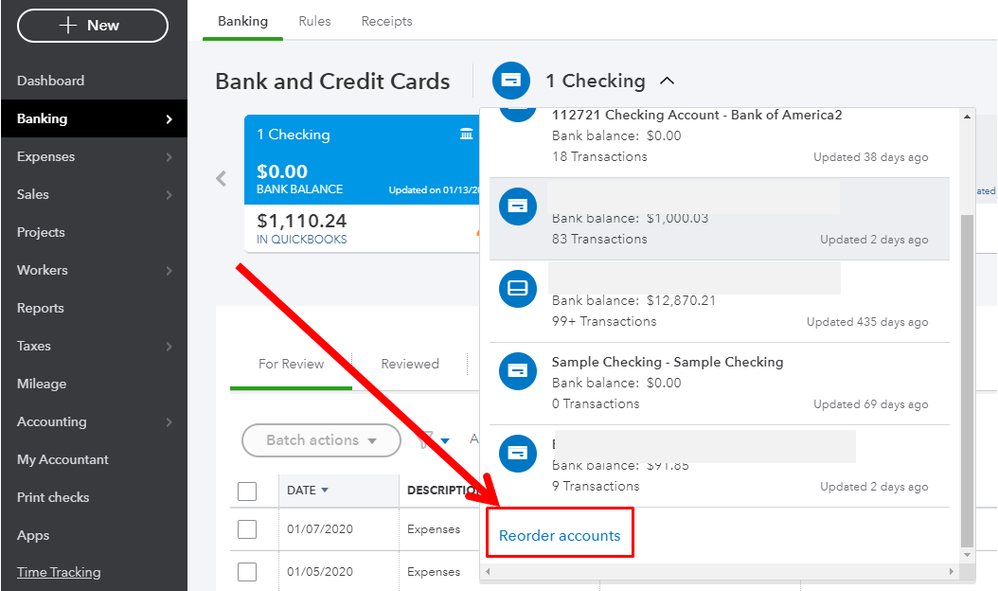Viewport: 998px width, 591px height.
Task: Expand Banking submenu chevron
Action: 169,119
